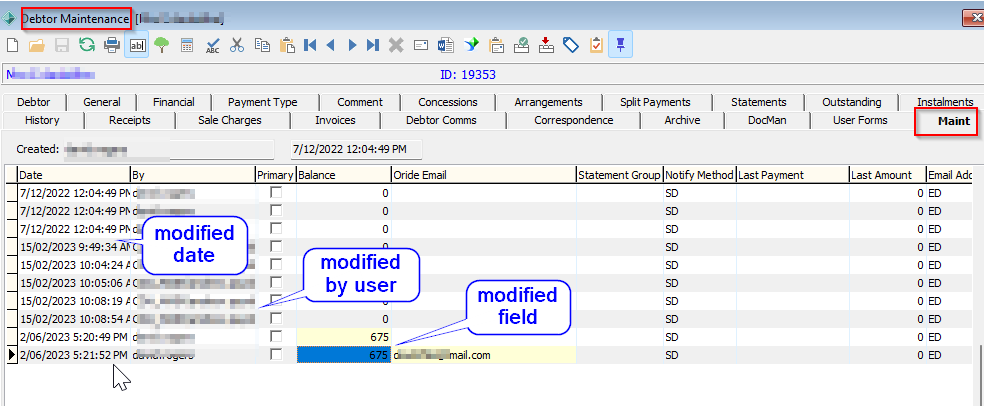Cut with the scissors icon

point(237,45)
